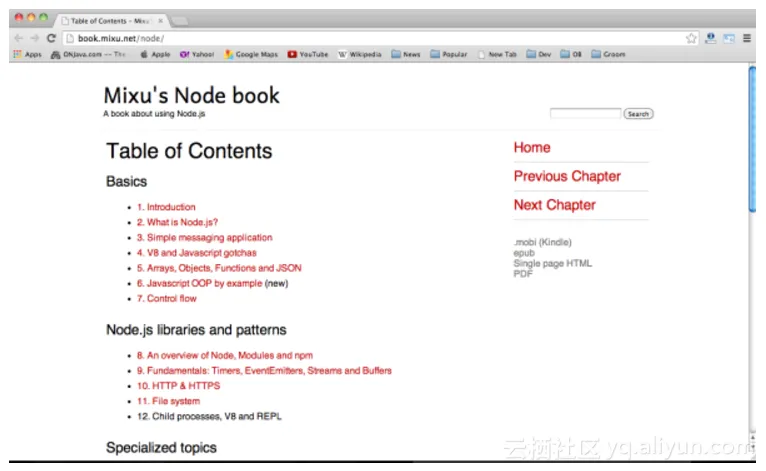Open the Apps bookmark shortcut
This screenshot has height=471, width=766.
(x=28, y=54)
